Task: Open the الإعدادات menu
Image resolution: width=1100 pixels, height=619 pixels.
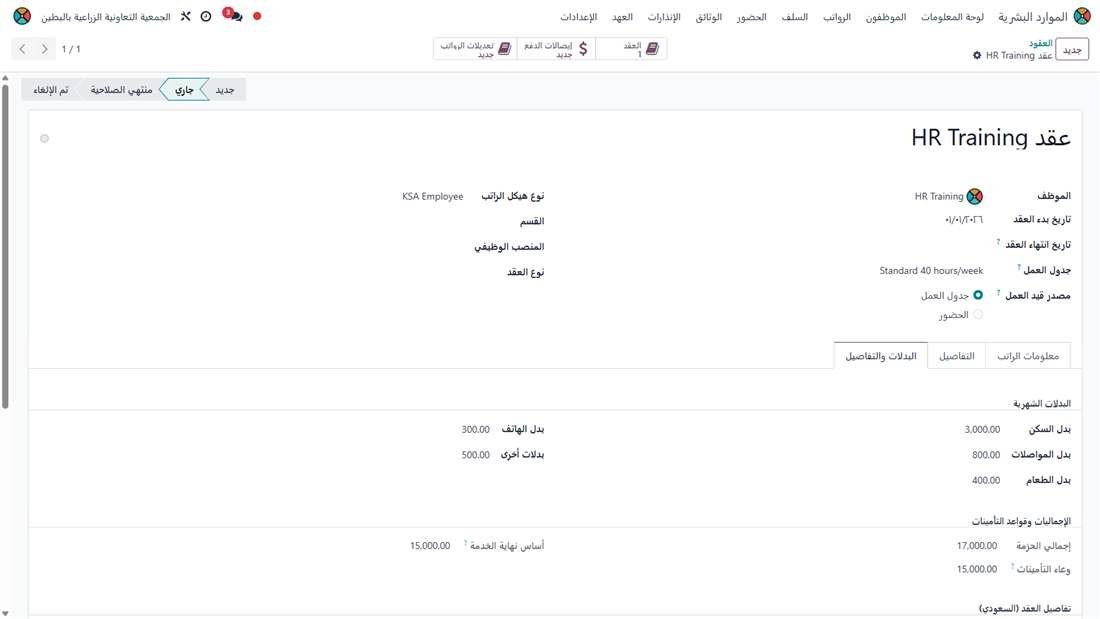Action: [x=579, y=17]
